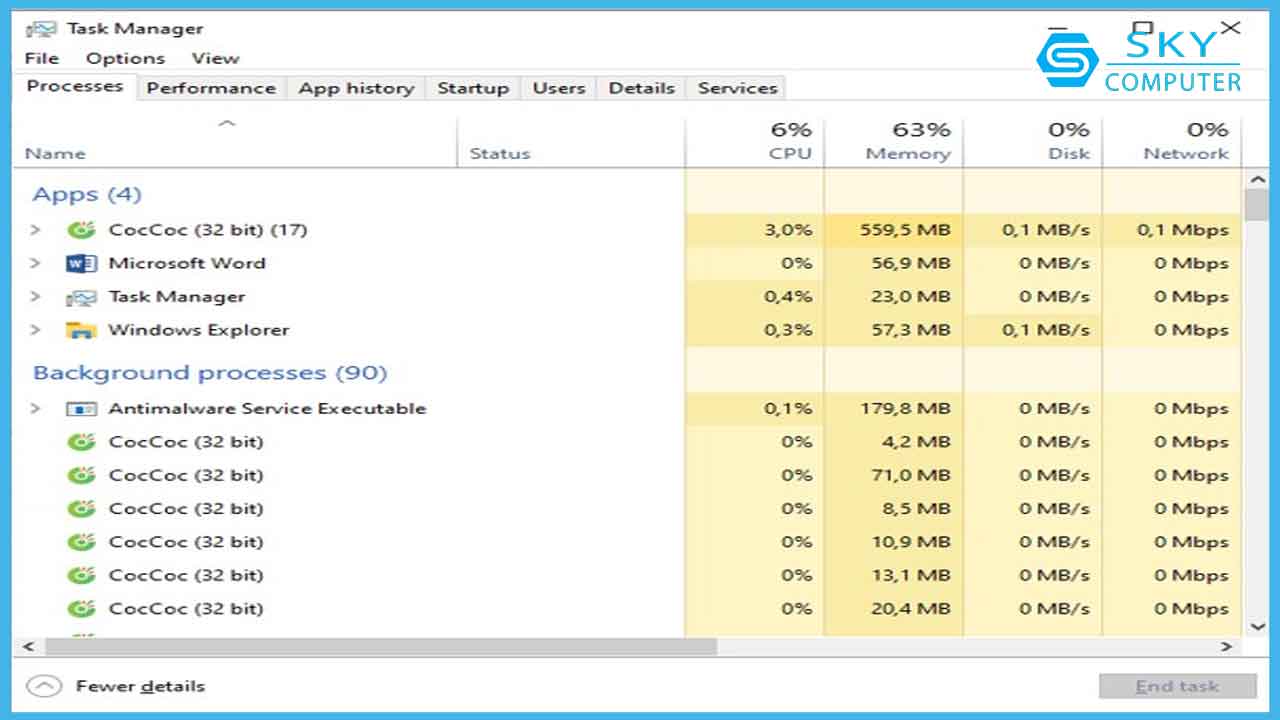The height and width of the screenshot is (720, 1280).
Task: Click the vertical scrollbar thumb
Action: tap(1258, 205)
